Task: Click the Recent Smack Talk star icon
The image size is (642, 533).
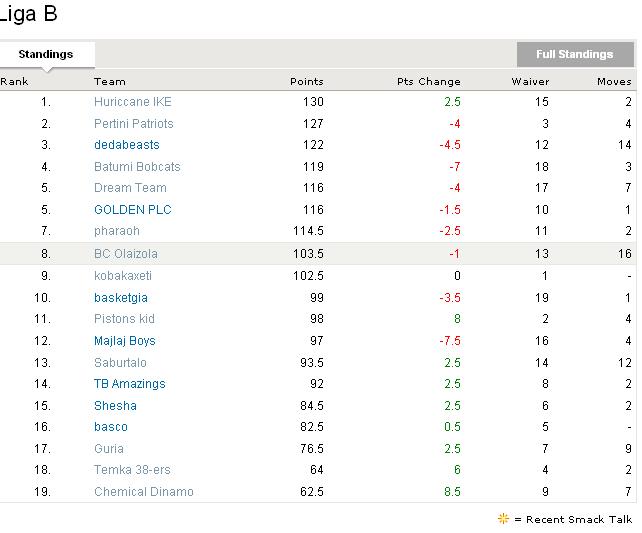Action: pos(503,519)
